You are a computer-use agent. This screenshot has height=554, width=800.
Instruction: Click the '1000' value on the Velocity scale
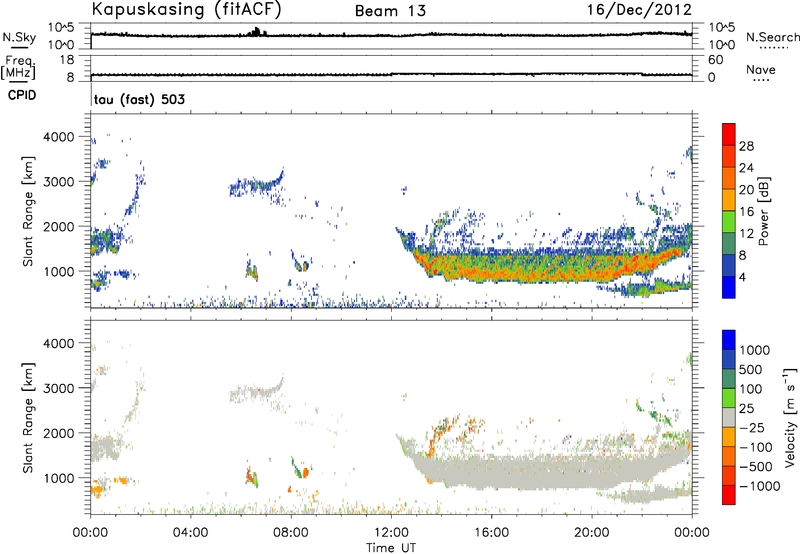click(x=755, y=350)
